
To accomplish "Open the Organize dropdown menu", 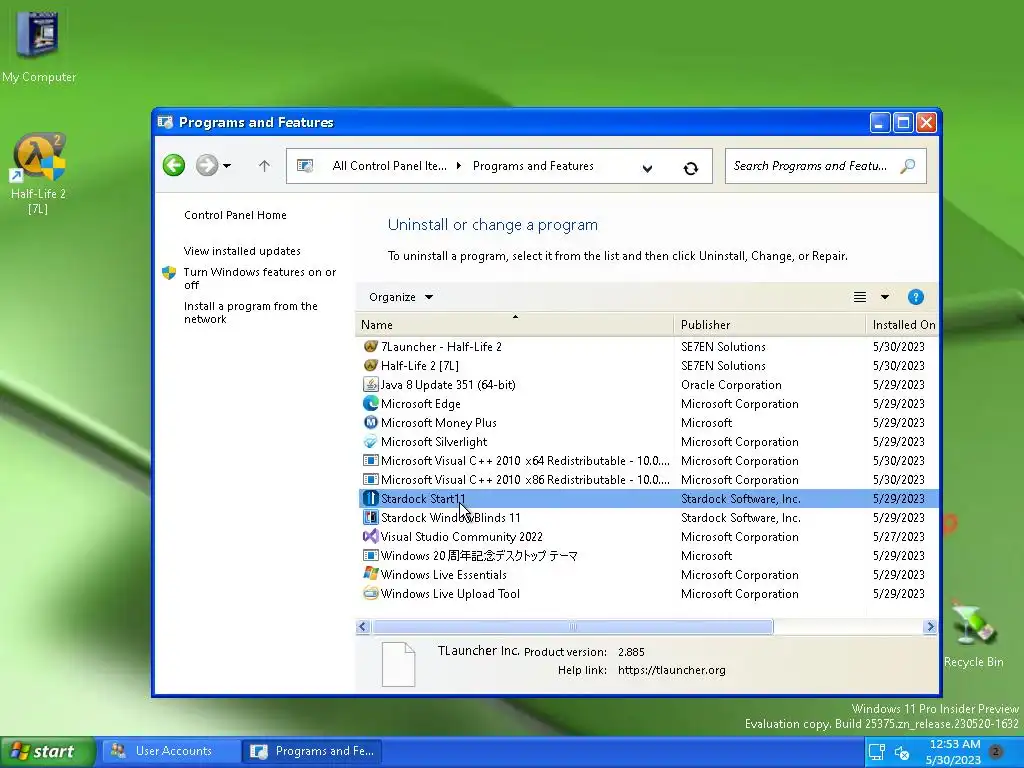I will coord(400,297).
